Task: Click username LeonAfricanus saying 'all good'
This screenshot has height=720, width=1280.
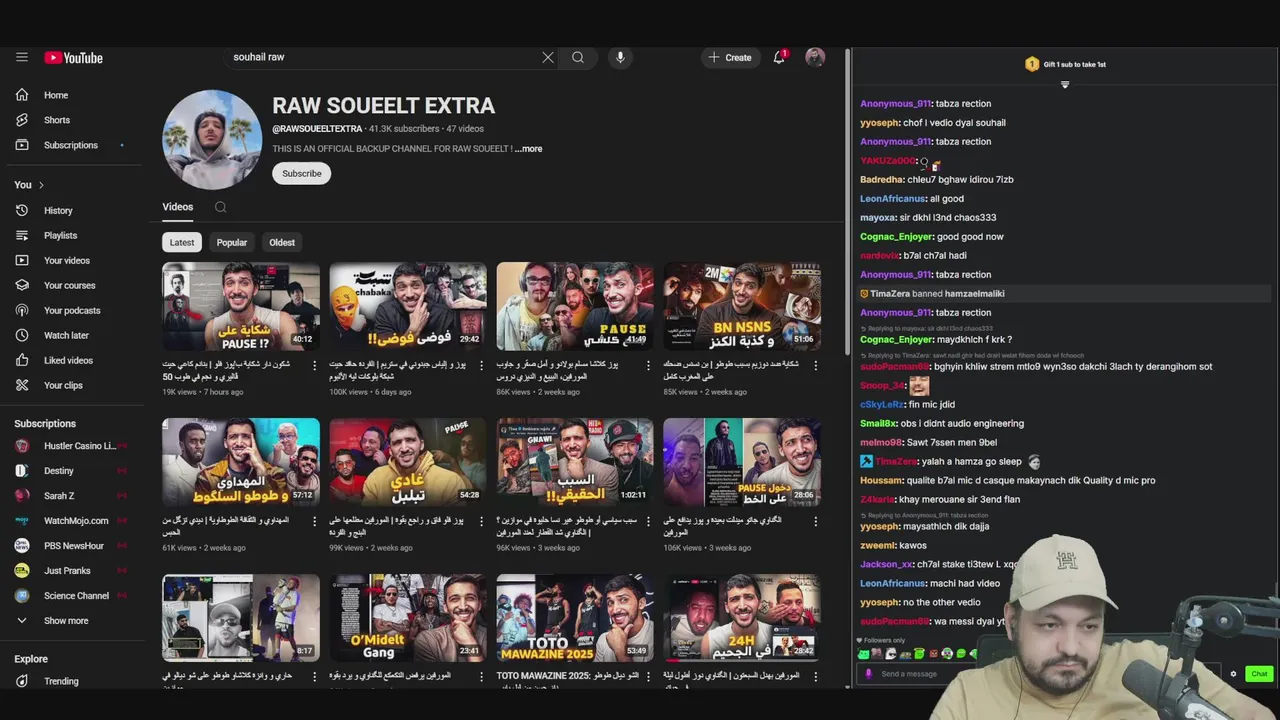Action: pyautogui.click(x=893, y=198)
